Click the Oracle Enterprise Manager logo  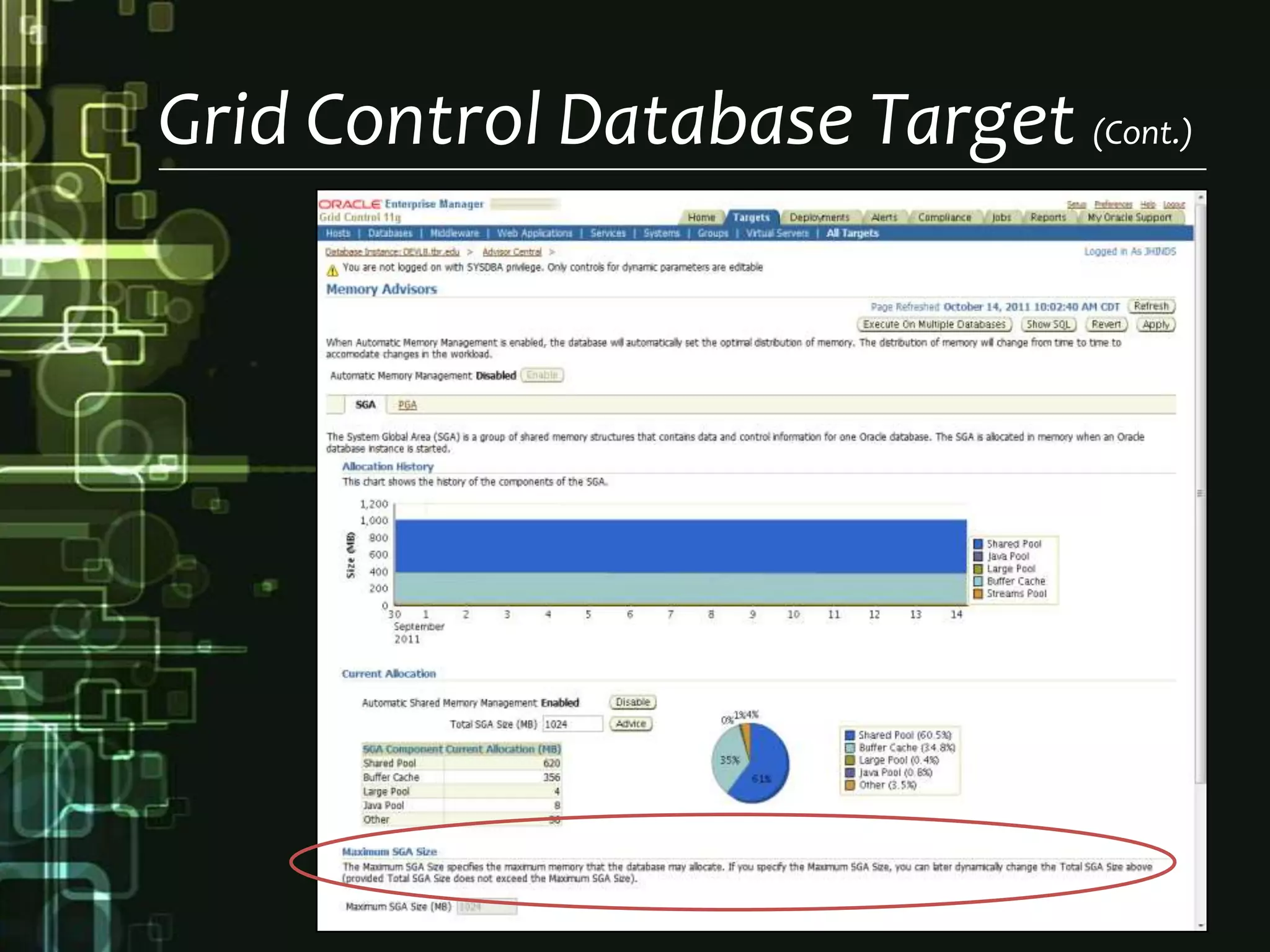coord(401,204)
